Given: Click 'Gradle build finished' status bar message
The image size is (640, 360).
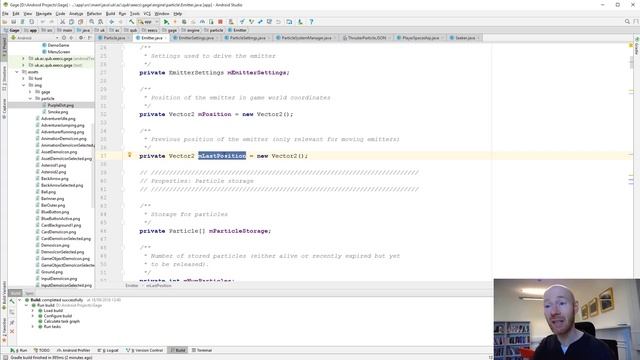Looking at the screenshot, I should pyautogui.click(x=51, y=358).
